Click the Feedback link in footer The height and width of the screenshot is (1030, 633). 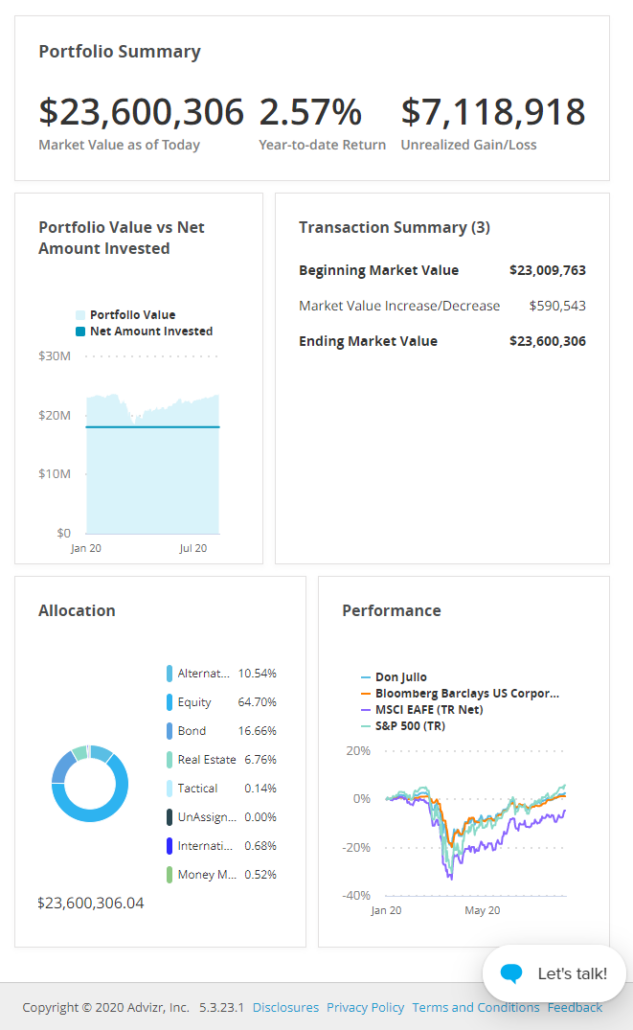575,1007
